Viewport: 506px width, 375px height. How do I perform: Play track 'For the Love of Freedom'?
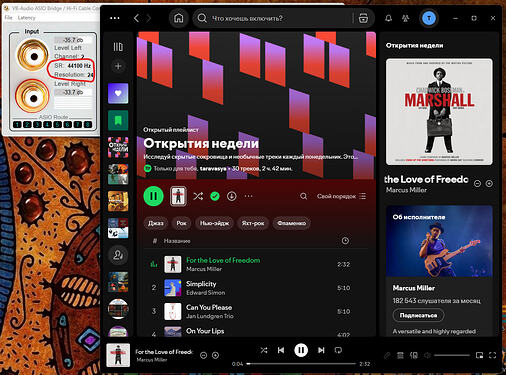[x=257, y=264]
